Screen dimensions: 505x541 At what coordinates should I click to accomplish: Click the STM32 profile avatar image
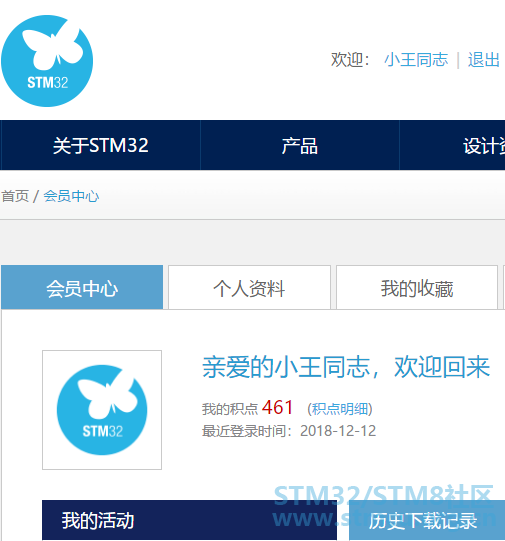(x=102, y=410)
